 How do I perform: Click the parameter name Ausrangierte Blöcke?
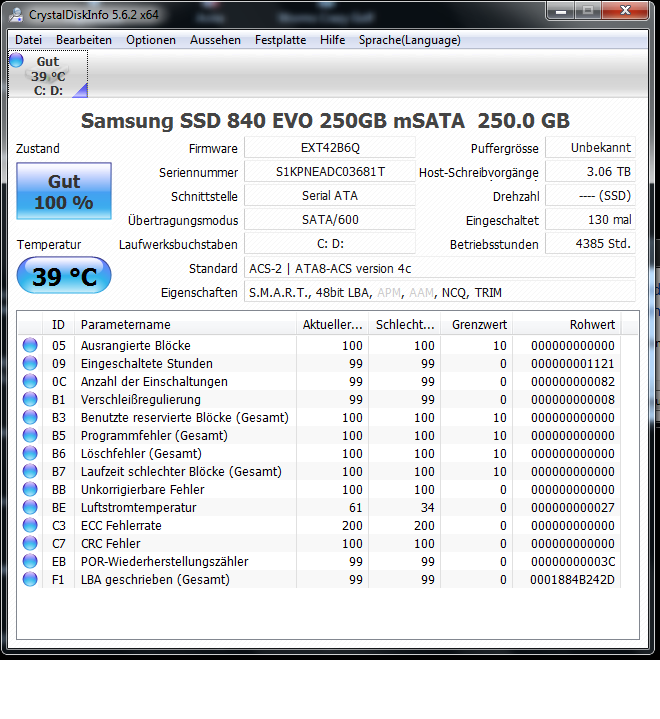tap(135, 345)
